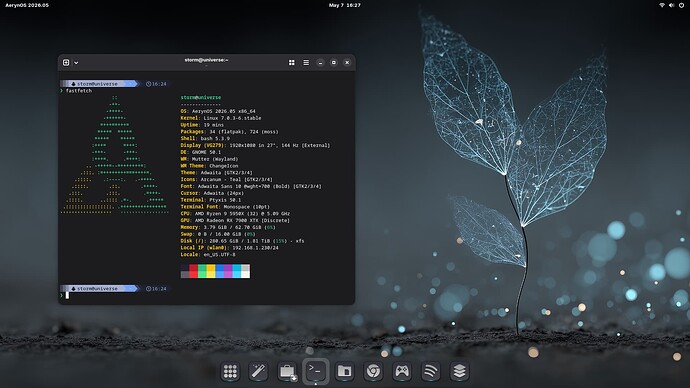The image size is (690, 388).
Task: Click the Kernel: Linux line
Action: 221,118
